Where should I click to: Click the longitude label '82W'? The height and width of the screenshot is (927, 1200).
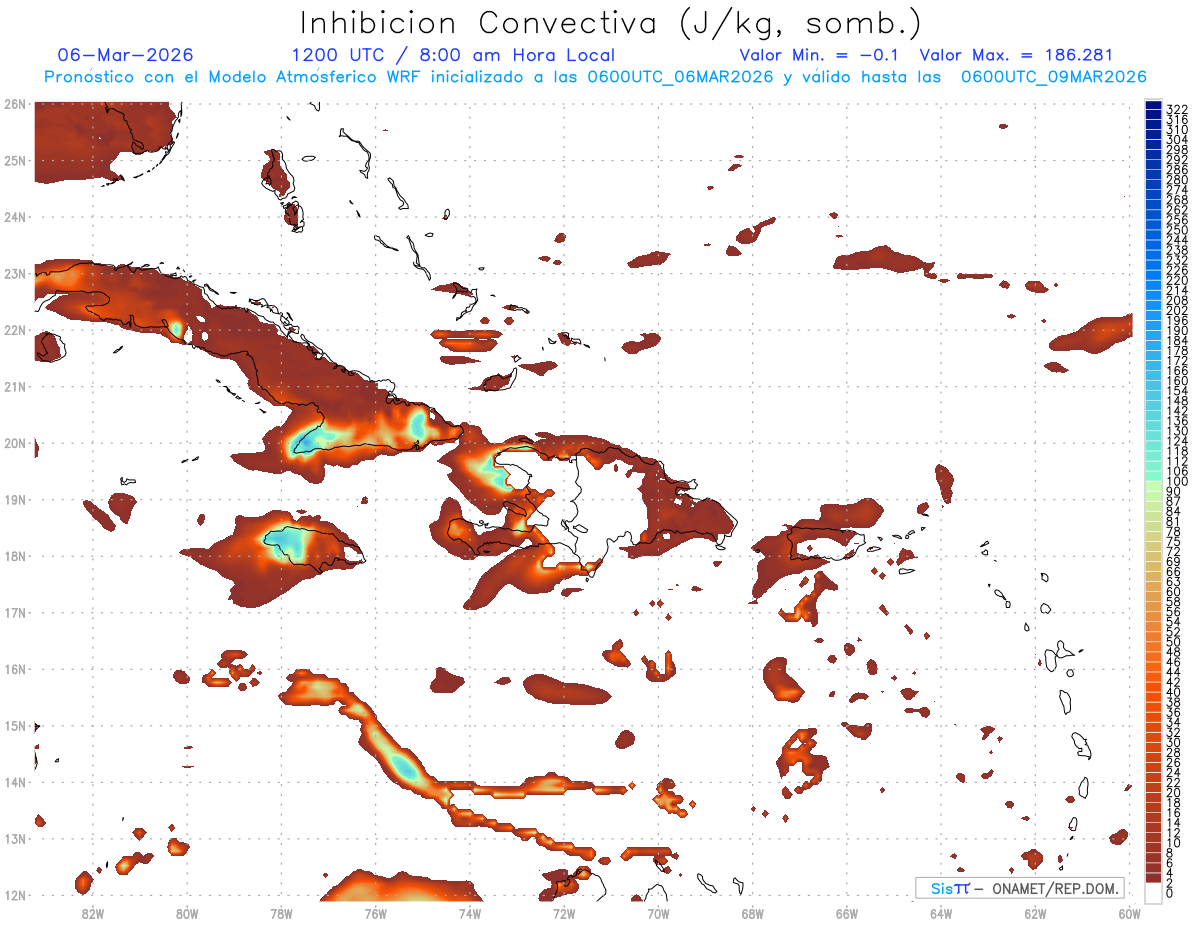pos(93,912)
